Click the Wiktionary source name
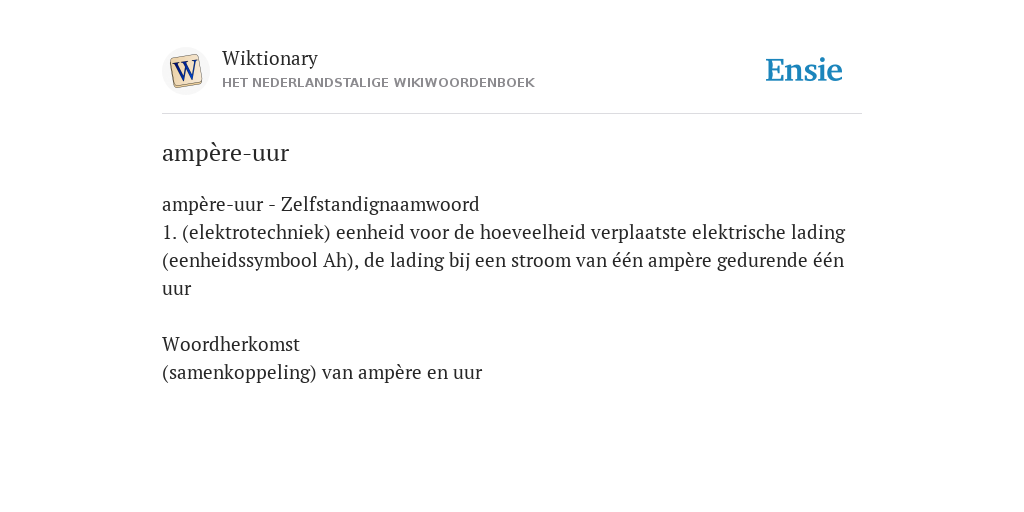Screen dimensions: 1024x512 (270, 58)
